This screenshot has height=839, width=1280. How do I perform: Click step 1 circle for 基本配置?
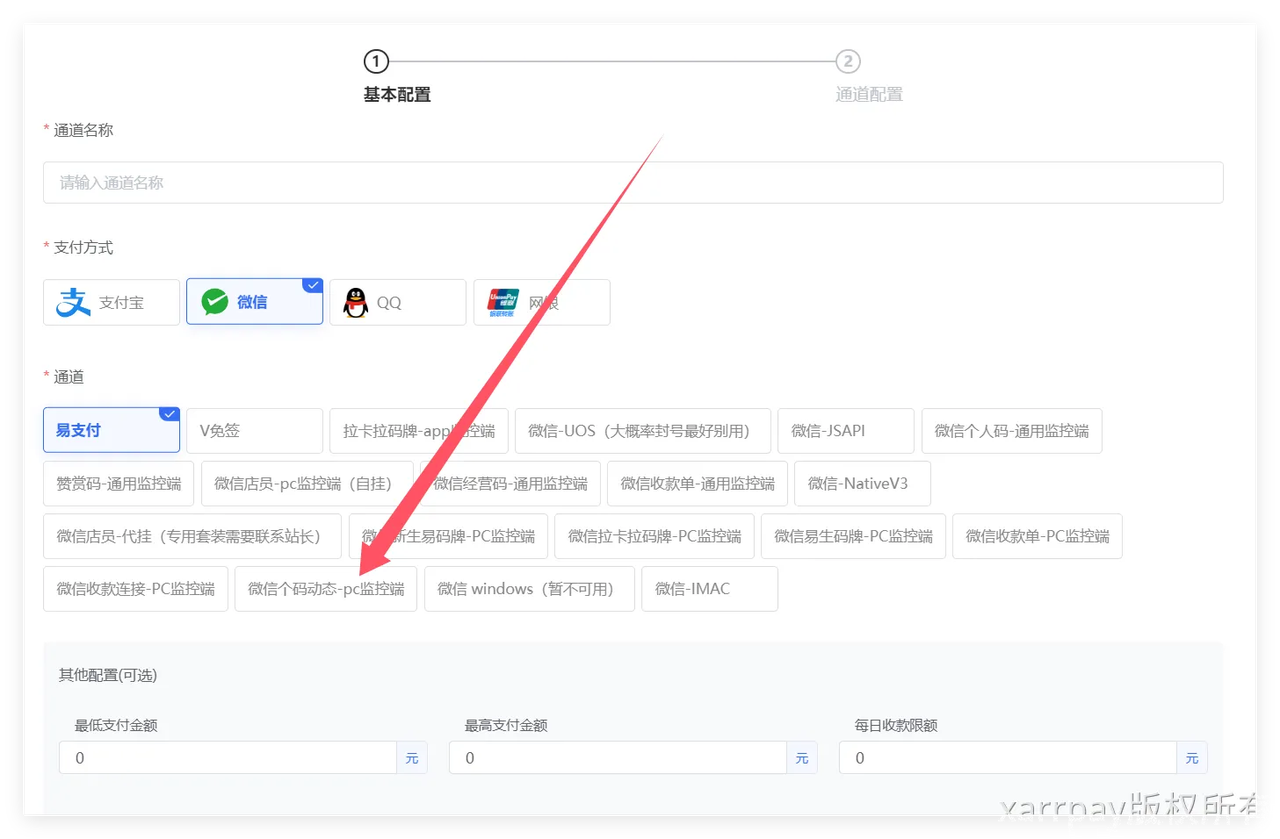375,62
